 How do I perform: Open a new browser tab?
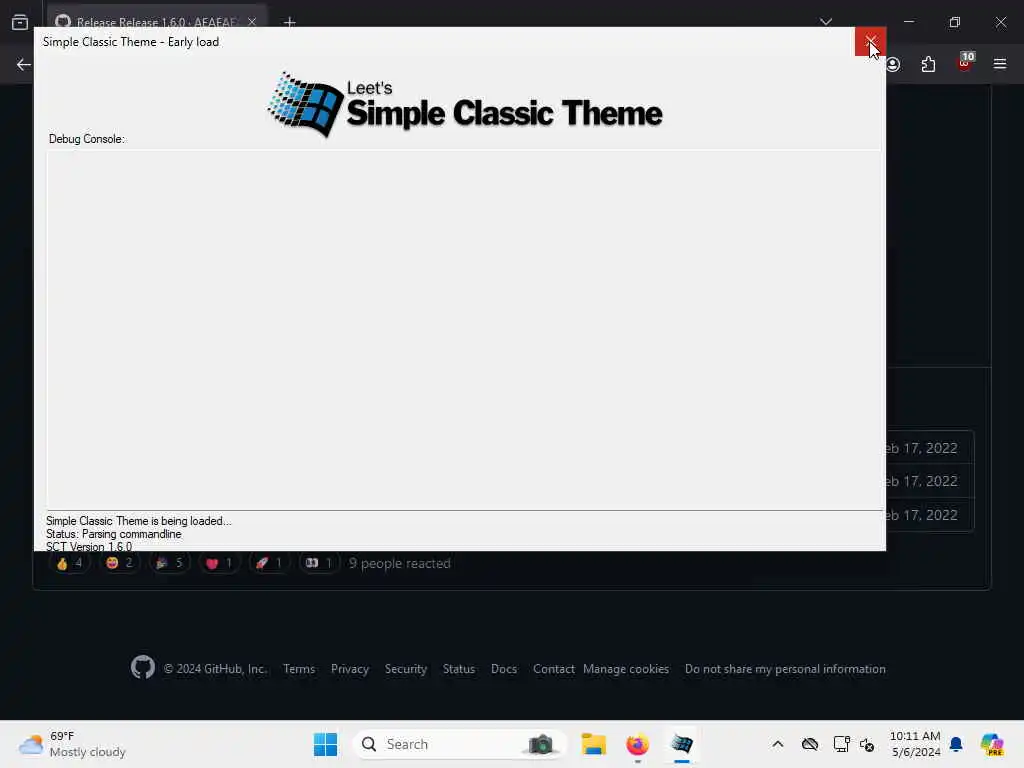pos(290,22)
